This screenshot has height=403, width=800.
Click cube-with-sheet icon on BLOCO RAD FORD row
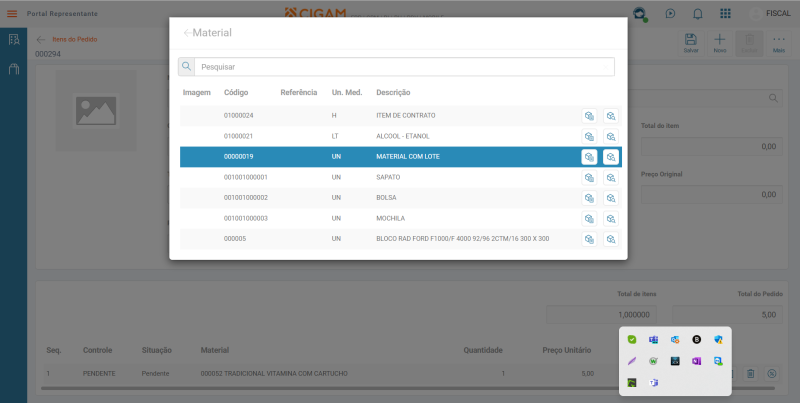point(589,239)
